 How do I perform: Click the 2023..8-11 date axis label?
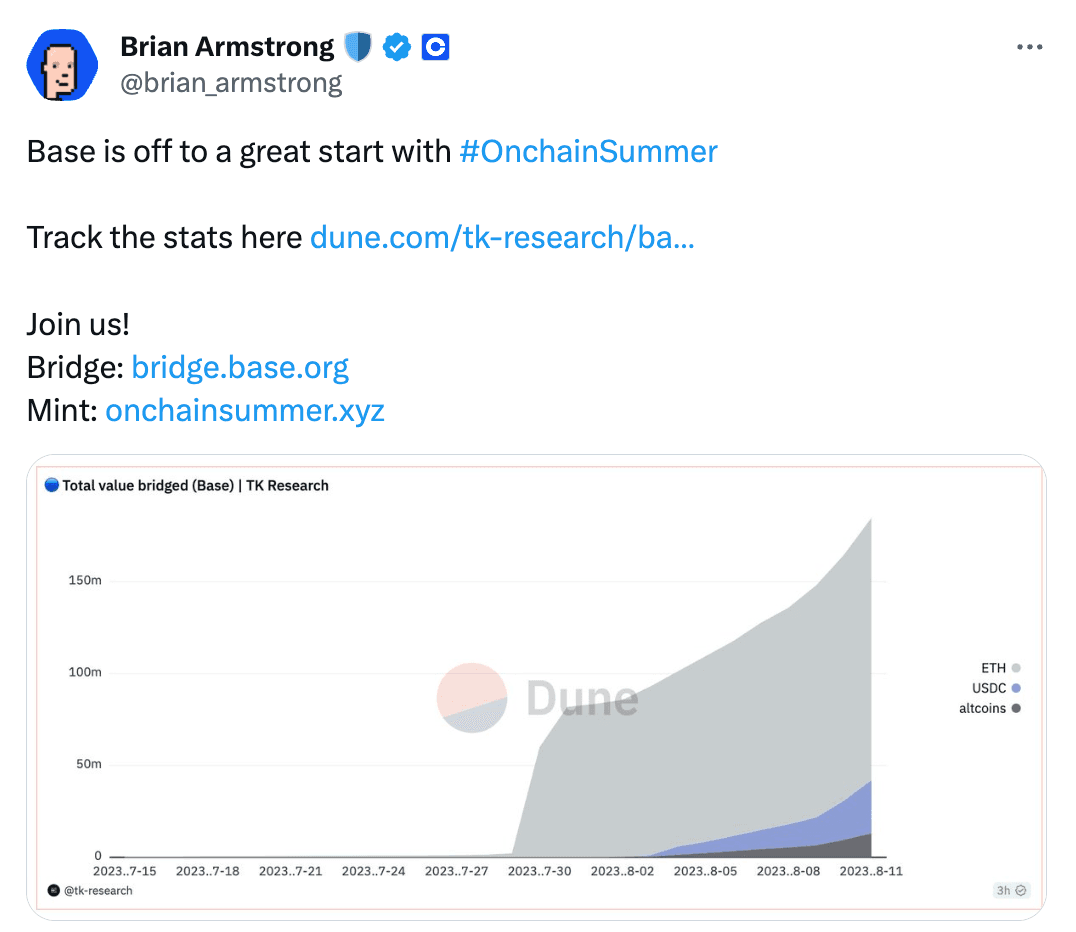point(871,871)
